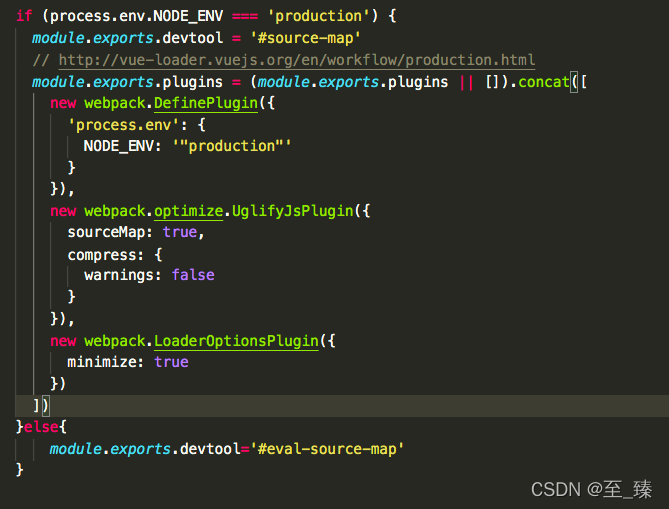Click the true value after minimize

[x=171, y=362]
